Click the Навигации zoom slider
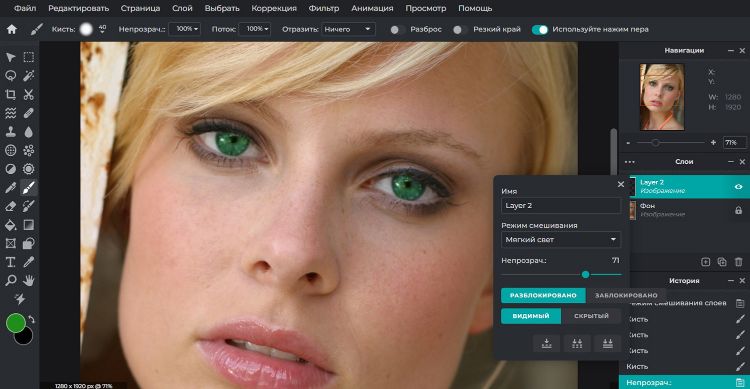This screenshot has height=389, width=750. (671, 143)
